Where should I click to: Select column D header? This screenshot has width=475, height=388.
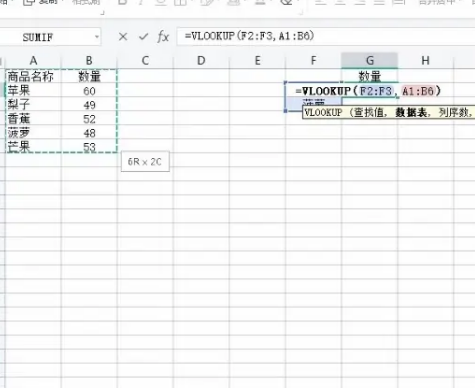(x=201, y=61)
